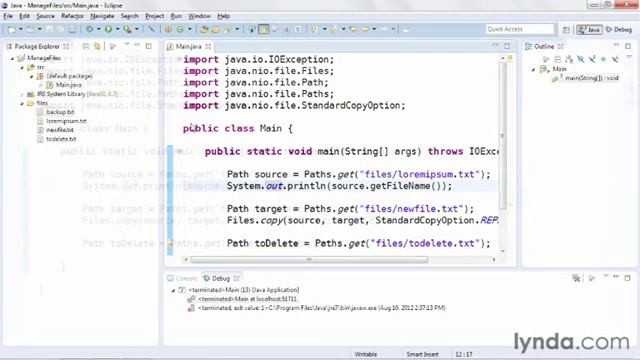Screen dimensions: 640x360
Task: Click the Run External Tools toolbar icon
Action: (128, 29)
